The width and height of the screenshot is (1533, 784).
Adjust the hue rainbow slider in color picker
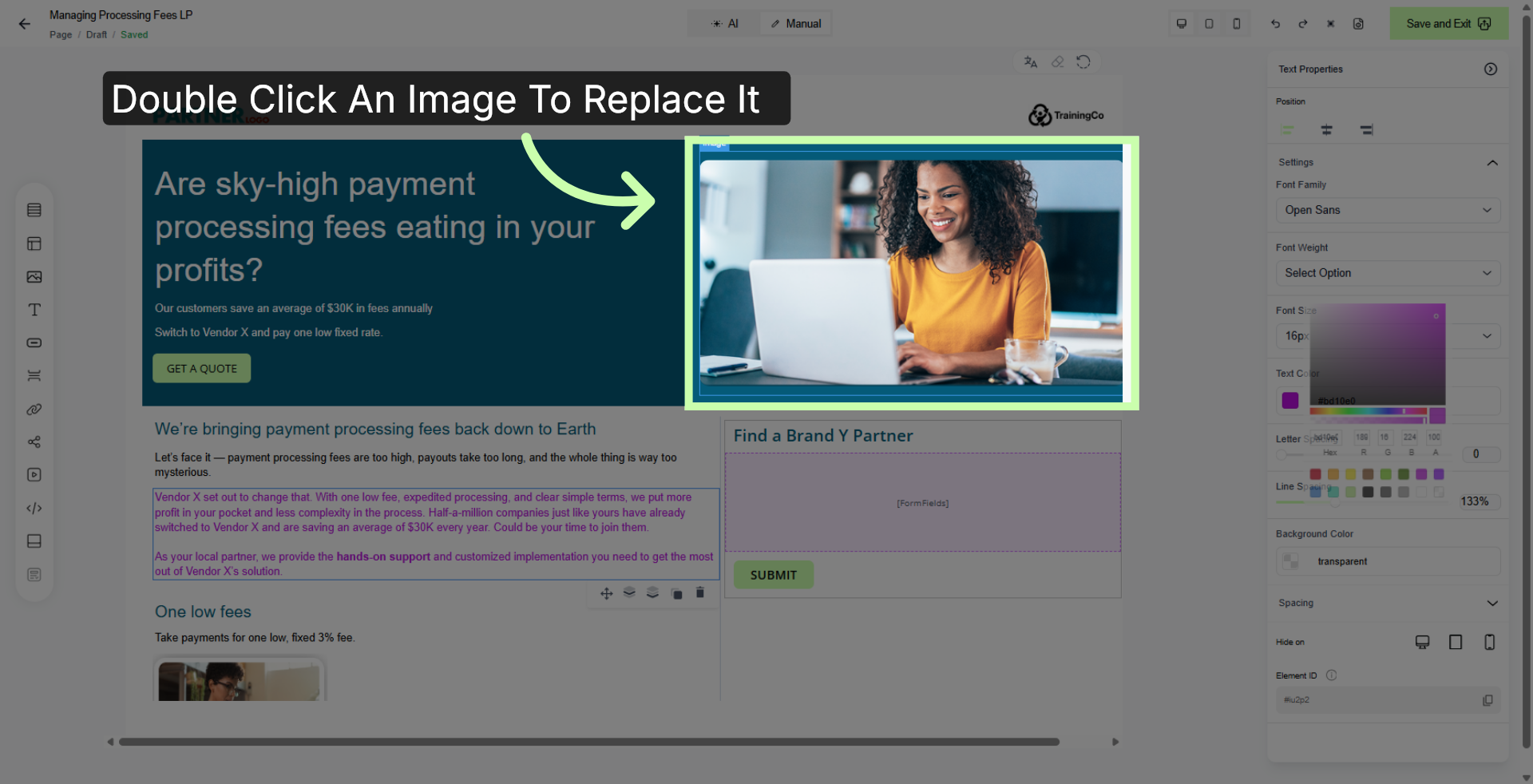(1368, 411)
